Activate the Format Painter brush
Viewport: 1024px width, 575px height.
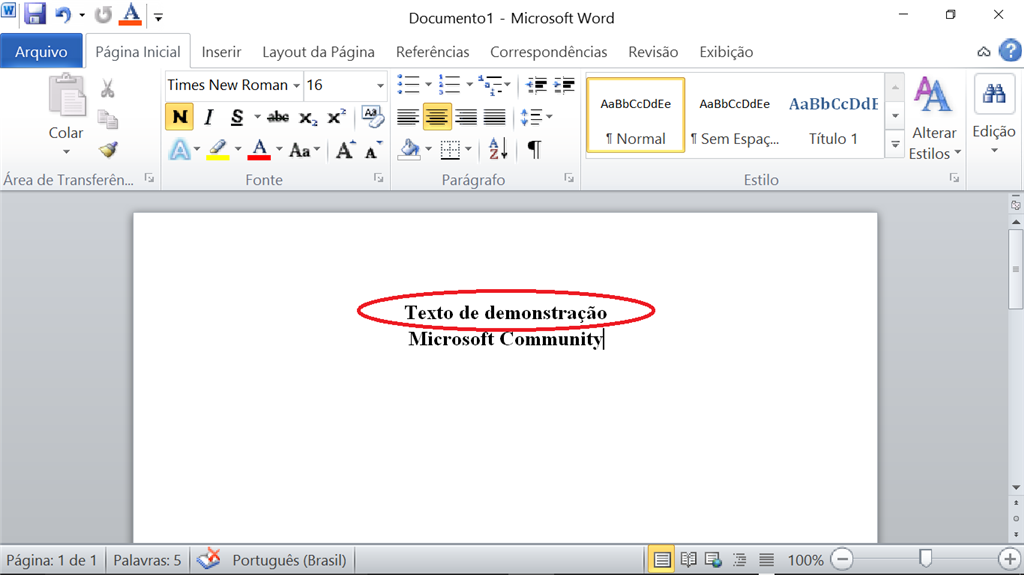coord(108,150)
